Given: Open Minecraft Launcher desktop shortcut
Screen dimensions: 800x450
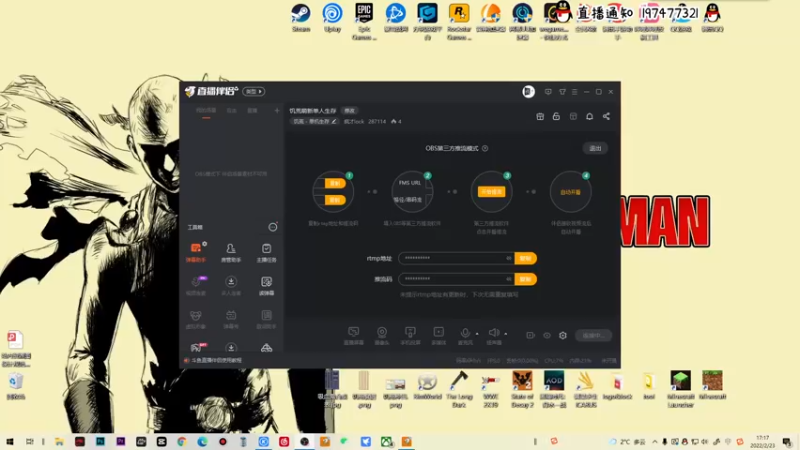Looking at the screenshot, I should 681,389.
